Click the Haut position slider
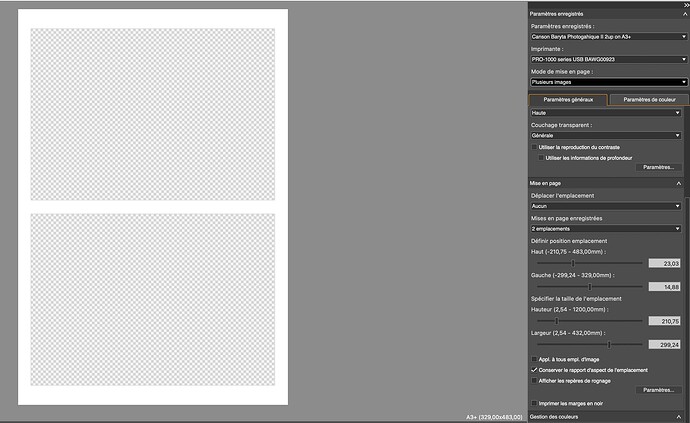The image size is (690, 423). 586,263
